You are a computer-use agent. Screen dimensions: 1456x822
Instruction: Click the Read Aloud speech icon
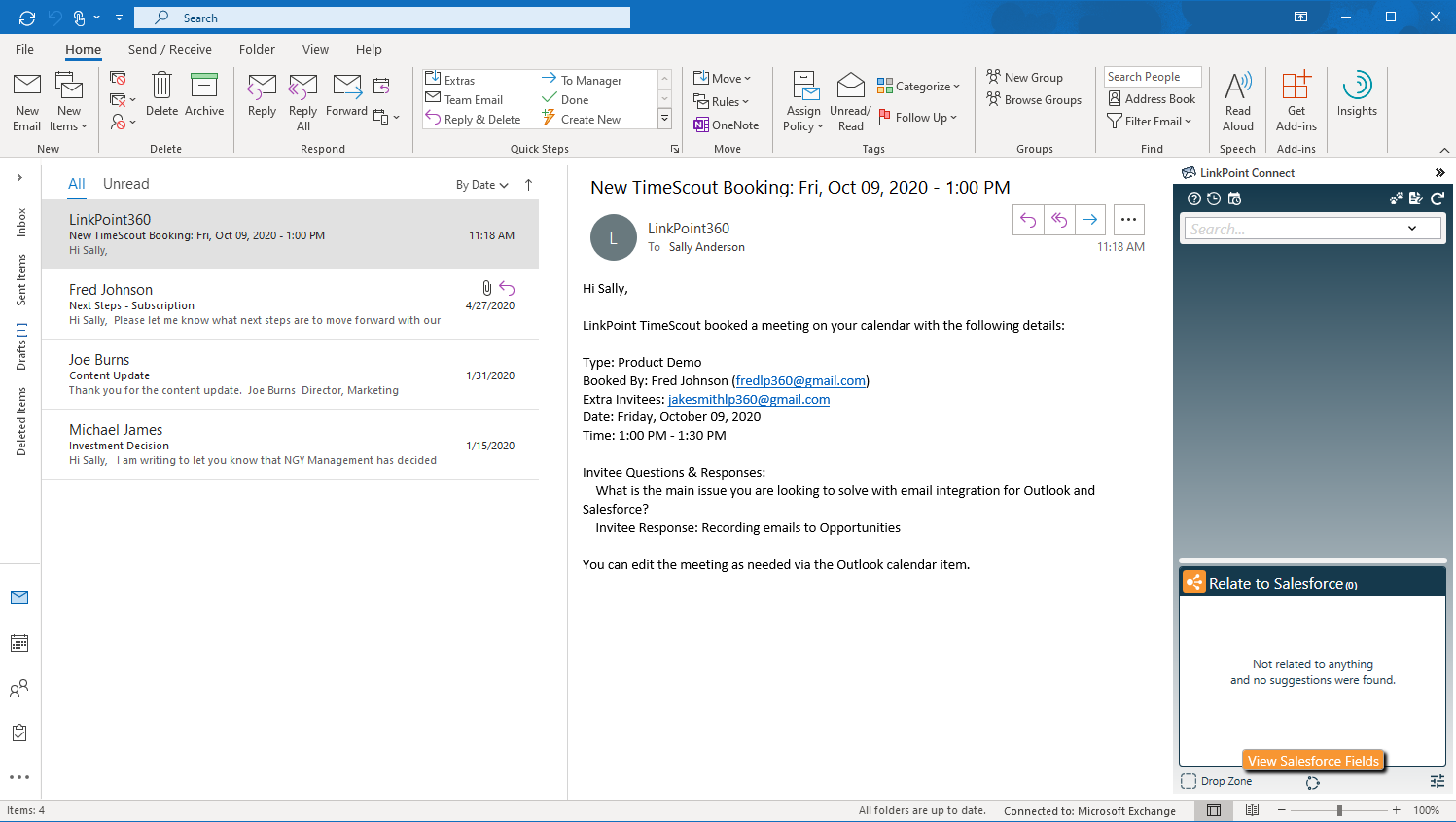coord(1238,101)
